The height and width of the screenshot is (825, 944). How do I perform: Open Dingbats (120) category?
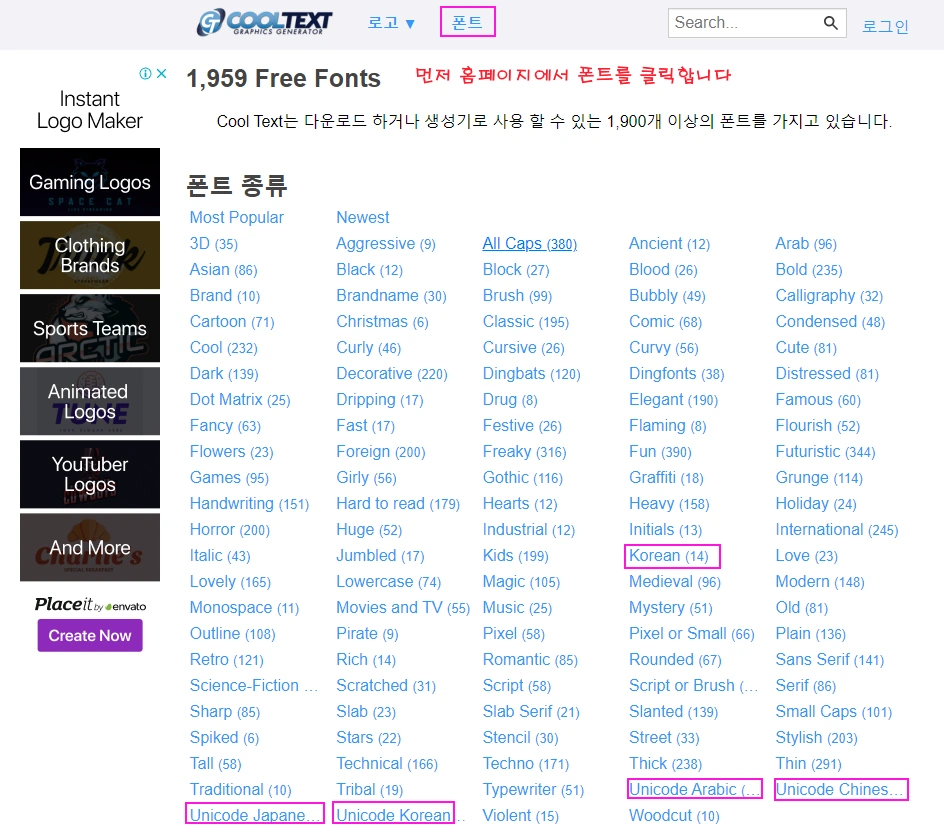532,374
